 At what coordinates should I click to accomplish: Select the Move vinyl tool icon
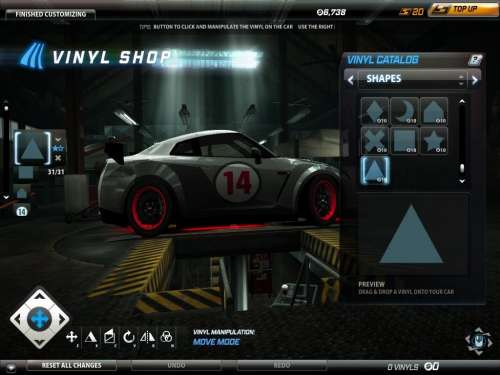coord(72,337)
